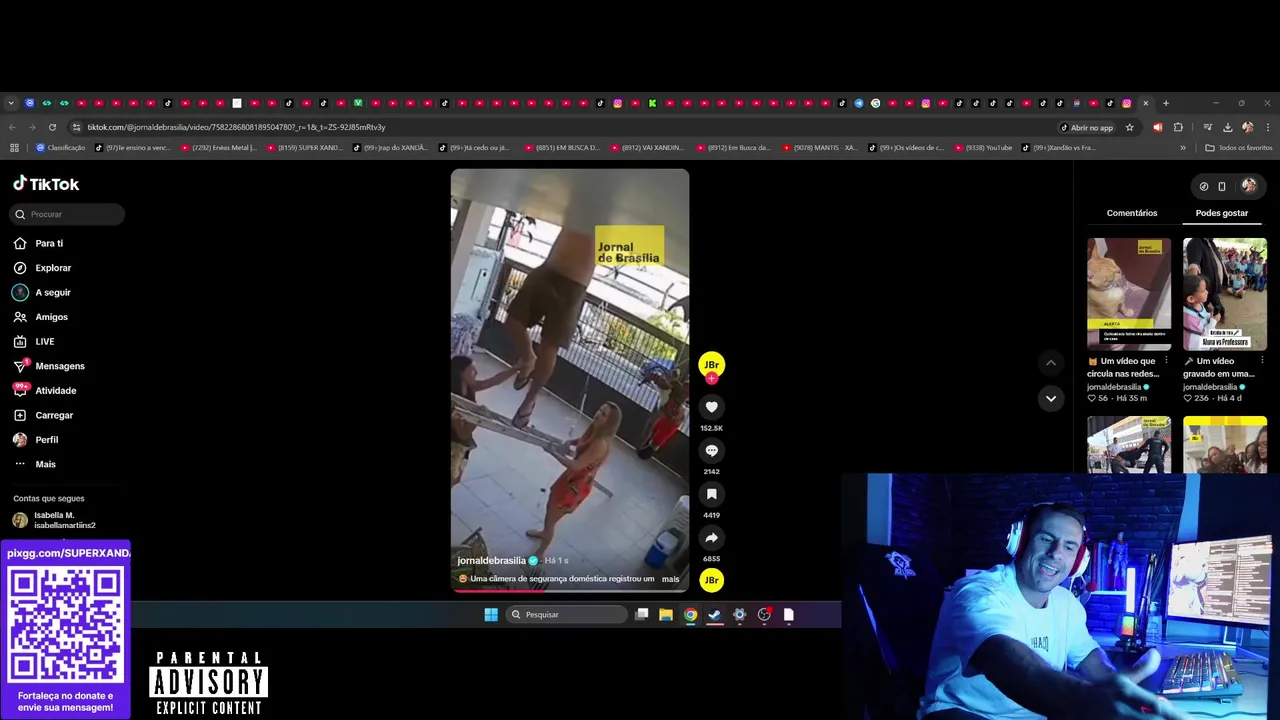This screenshot has width=1280, height=720.
Task: Seek using the video progress bar
Action: tap(569, 589)
